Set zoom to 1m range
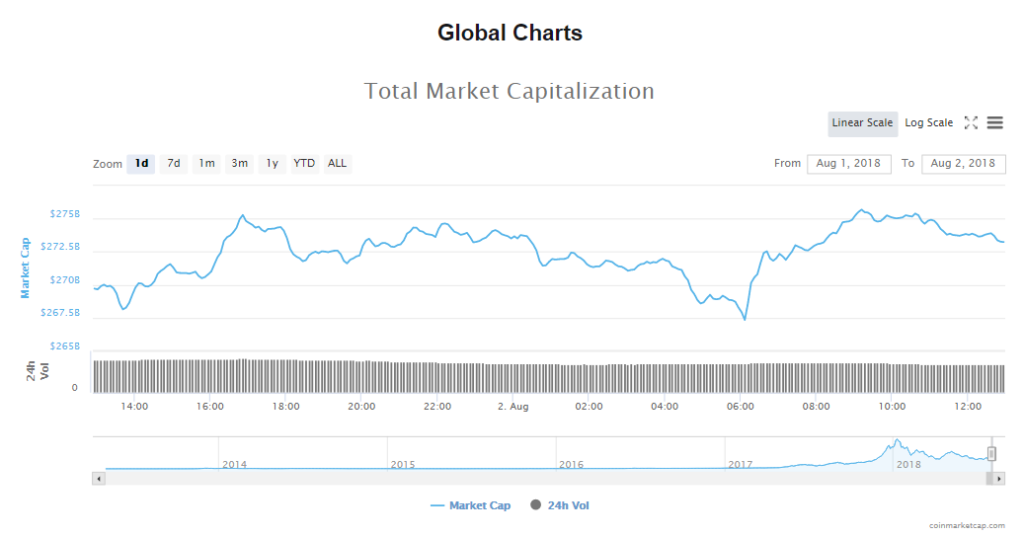This screenshot has height=536, width=1024. click(206, 163)
